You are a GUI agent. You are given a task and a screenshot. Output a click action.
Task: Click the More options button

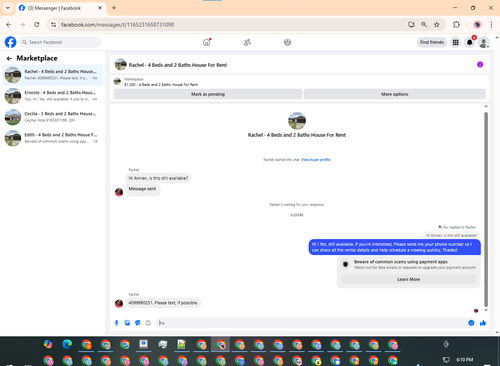click(x=395, y=94)
